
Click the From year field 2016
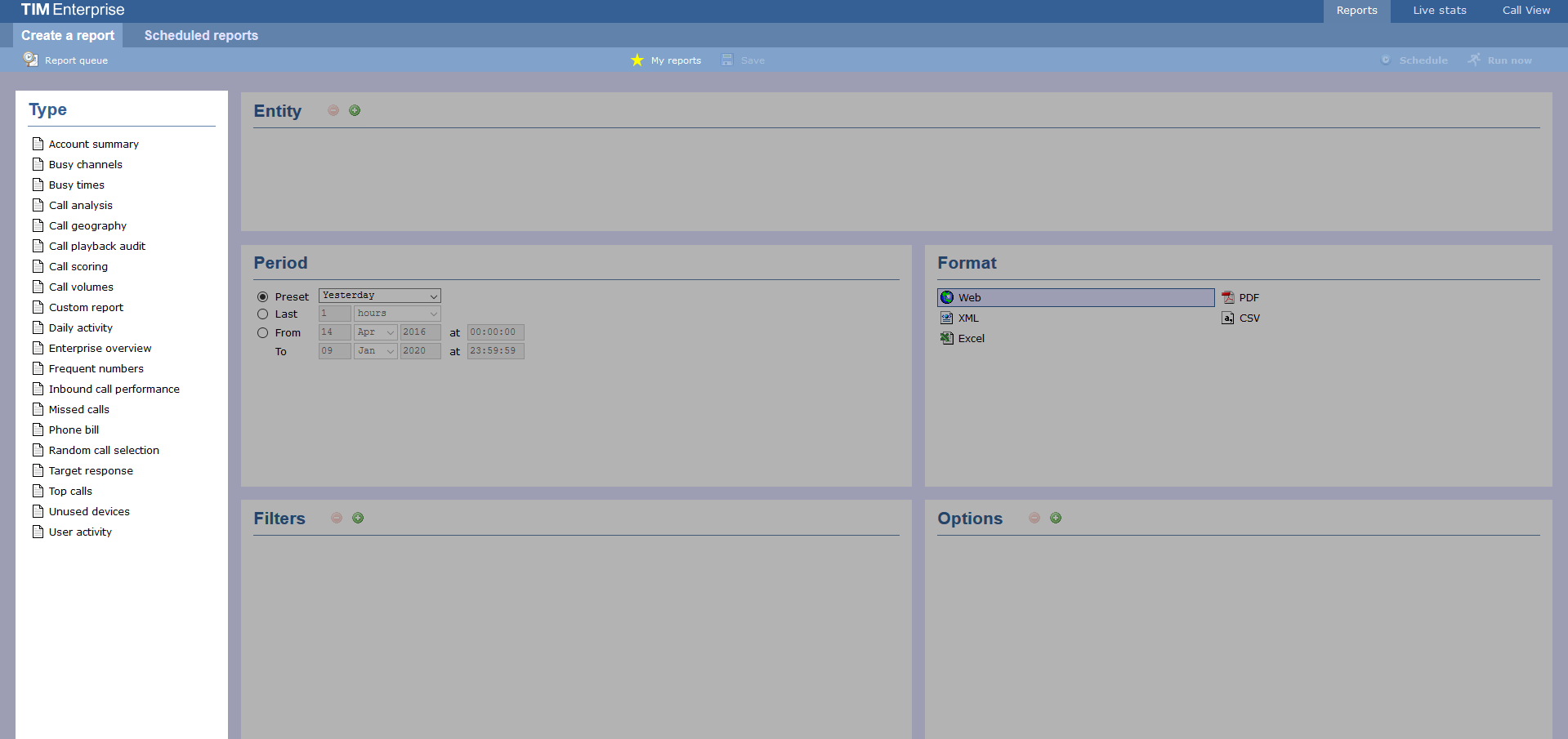click(x=420, y=332)
